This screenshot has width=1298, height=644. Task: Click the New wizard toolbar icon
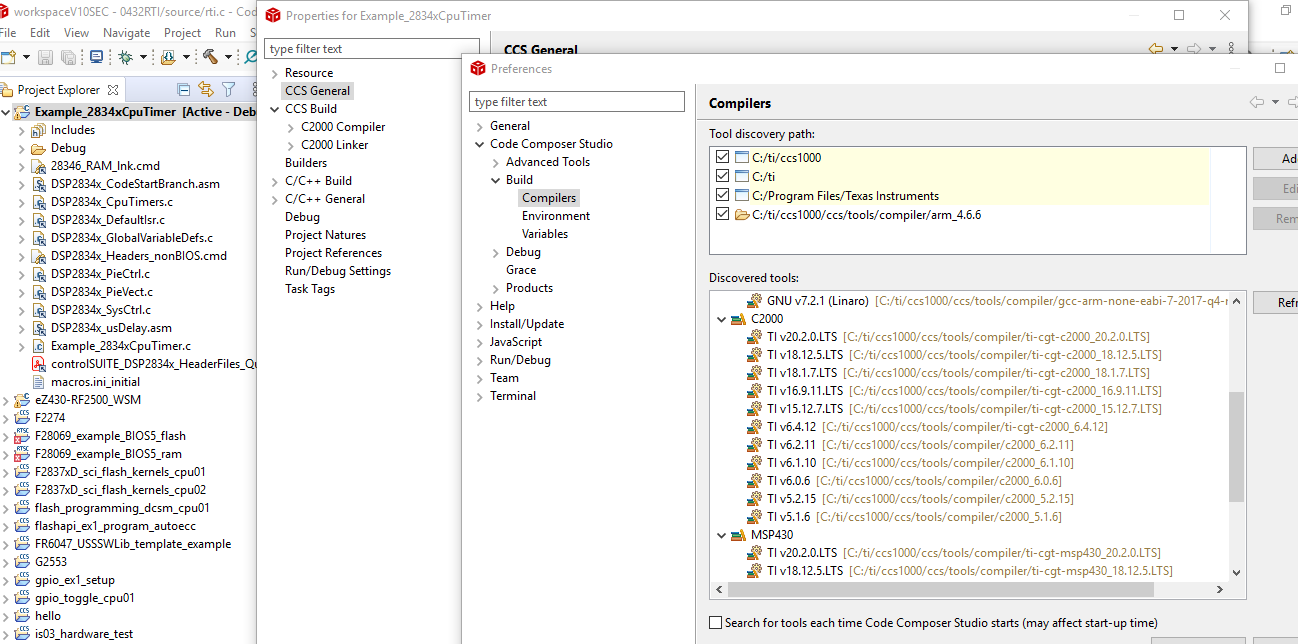click(x=8, y=57)
